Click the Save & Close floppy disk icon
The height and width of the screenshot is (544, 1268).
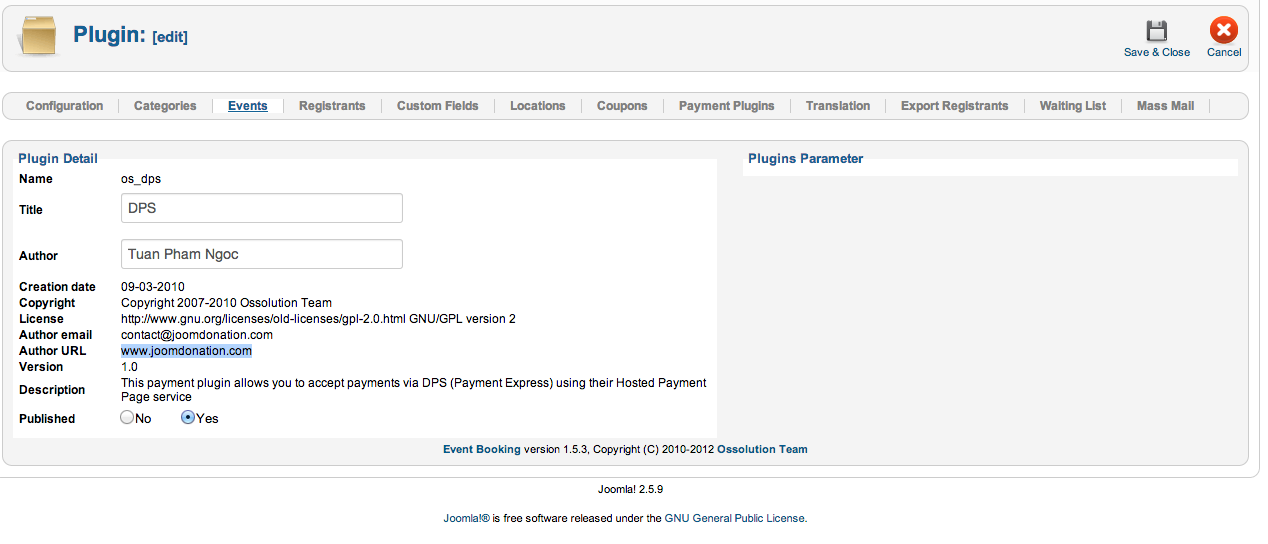[x=1156, y=32]
